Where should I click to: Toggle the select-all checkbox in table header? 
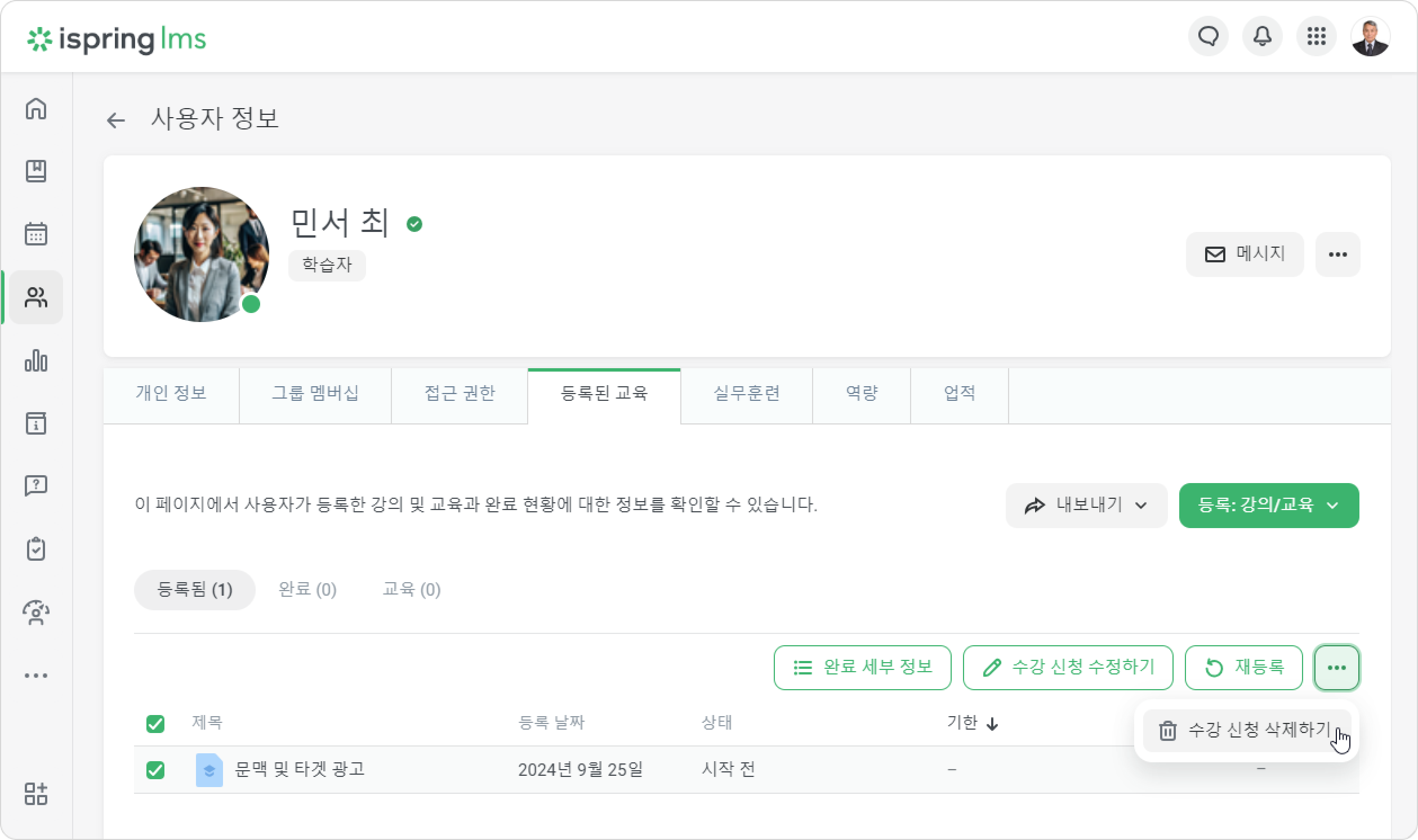[x=155, y=723]
